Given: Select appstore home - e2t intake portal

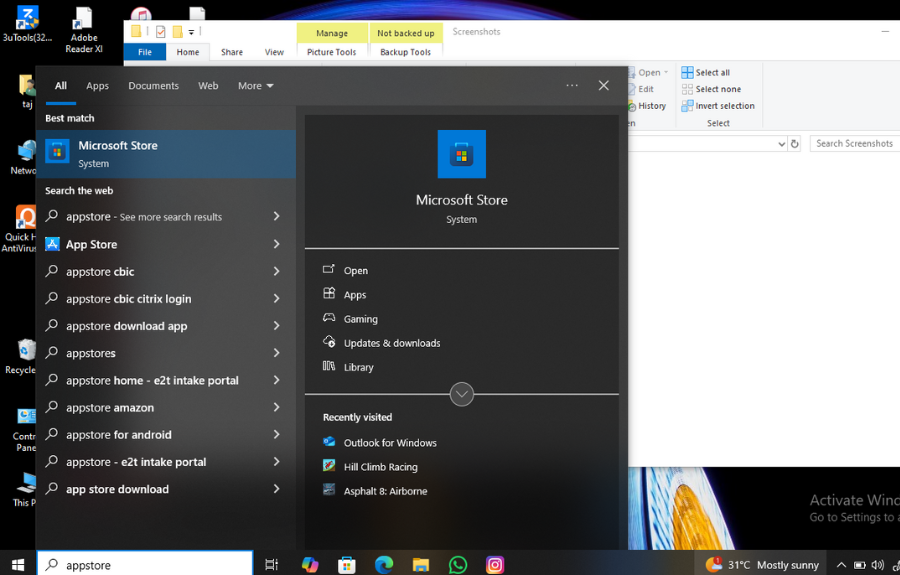Looking at the screenshot, I should point(166,380).
